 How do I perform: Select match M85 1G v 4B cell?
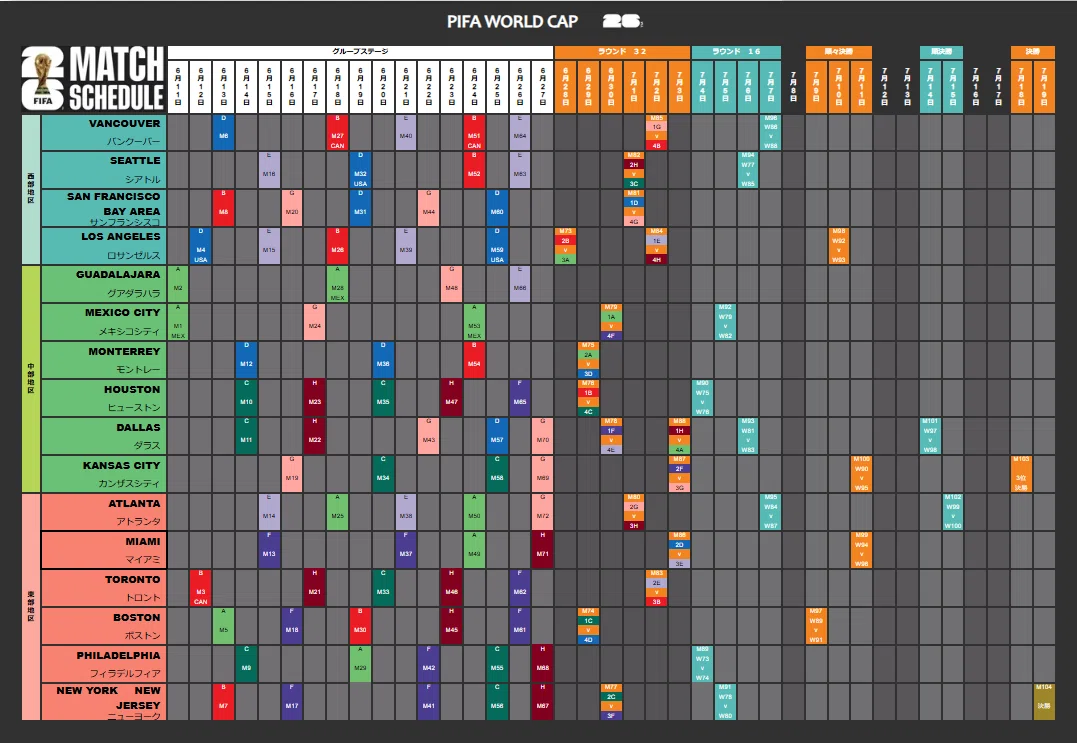point(657,133)
